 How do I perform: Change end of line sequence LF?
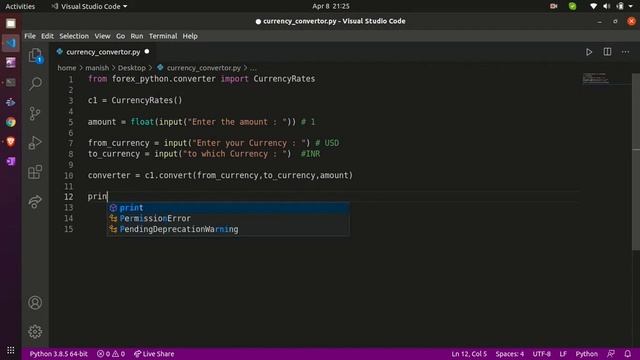[563, 353]
